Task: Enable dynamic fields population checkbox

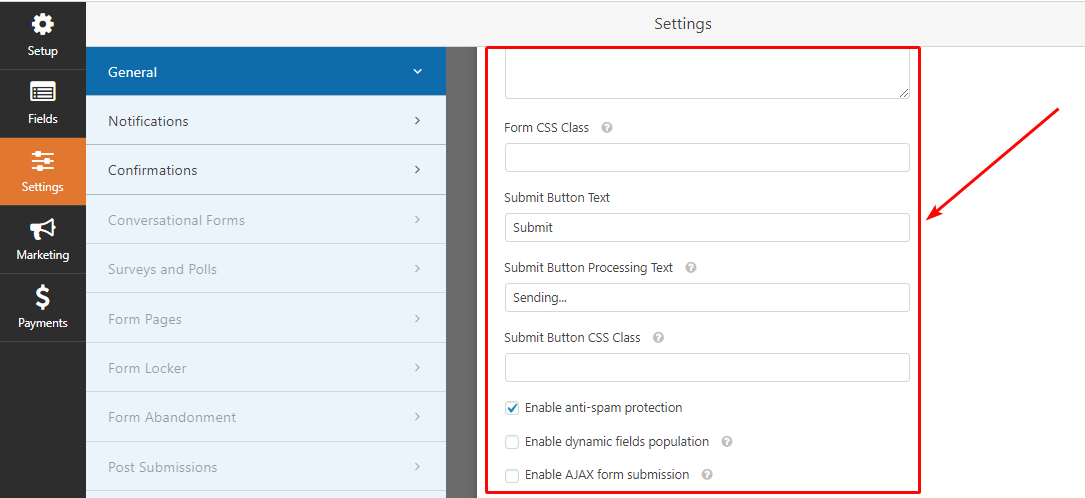Action: (512, 442)
